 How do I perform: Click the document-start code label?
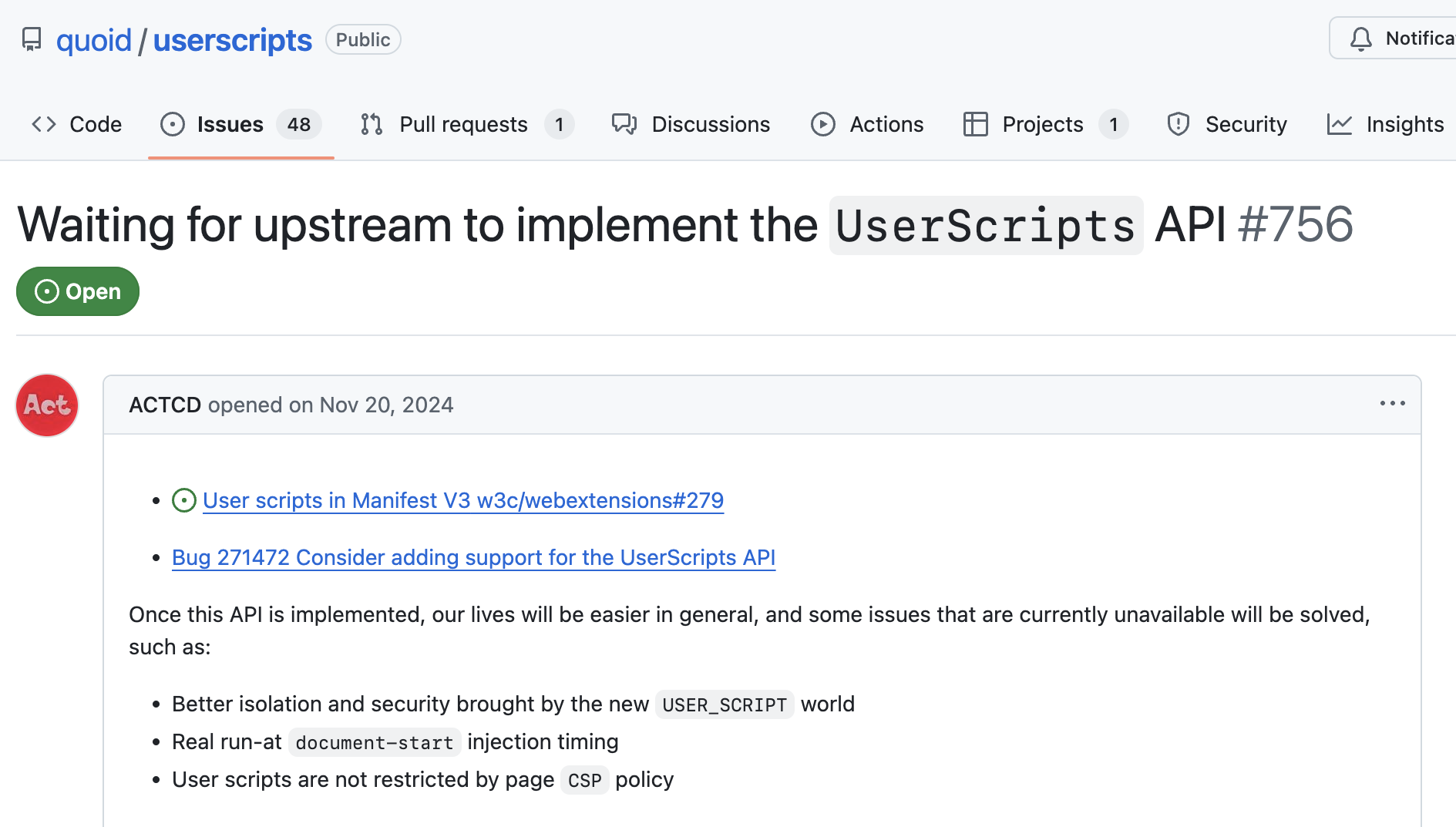tap(375, 742)
